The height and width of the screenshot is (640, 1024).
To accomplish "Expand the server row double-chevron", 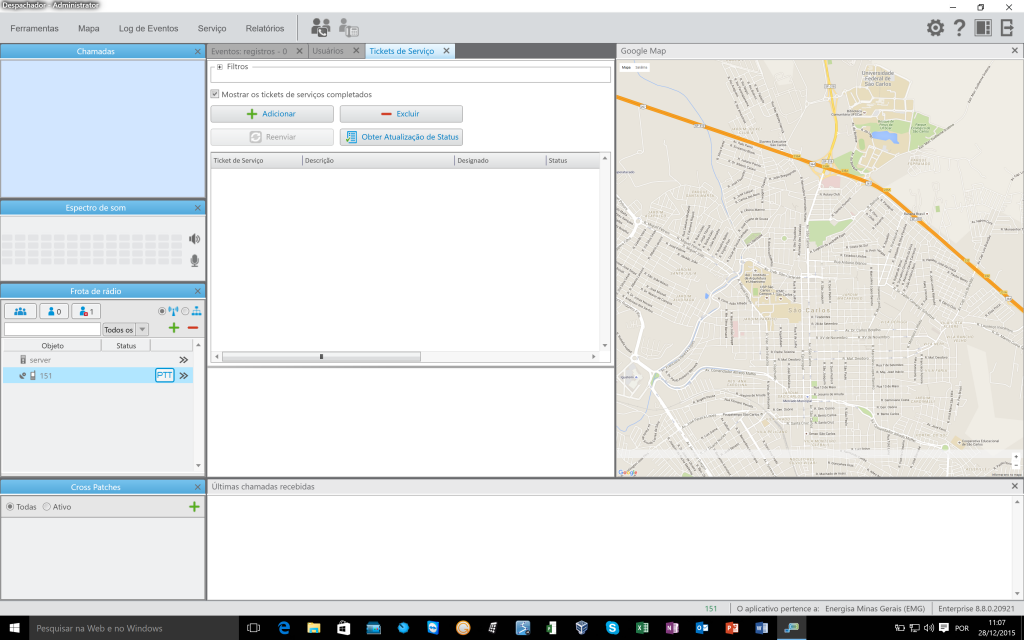I will click(184, 360).
